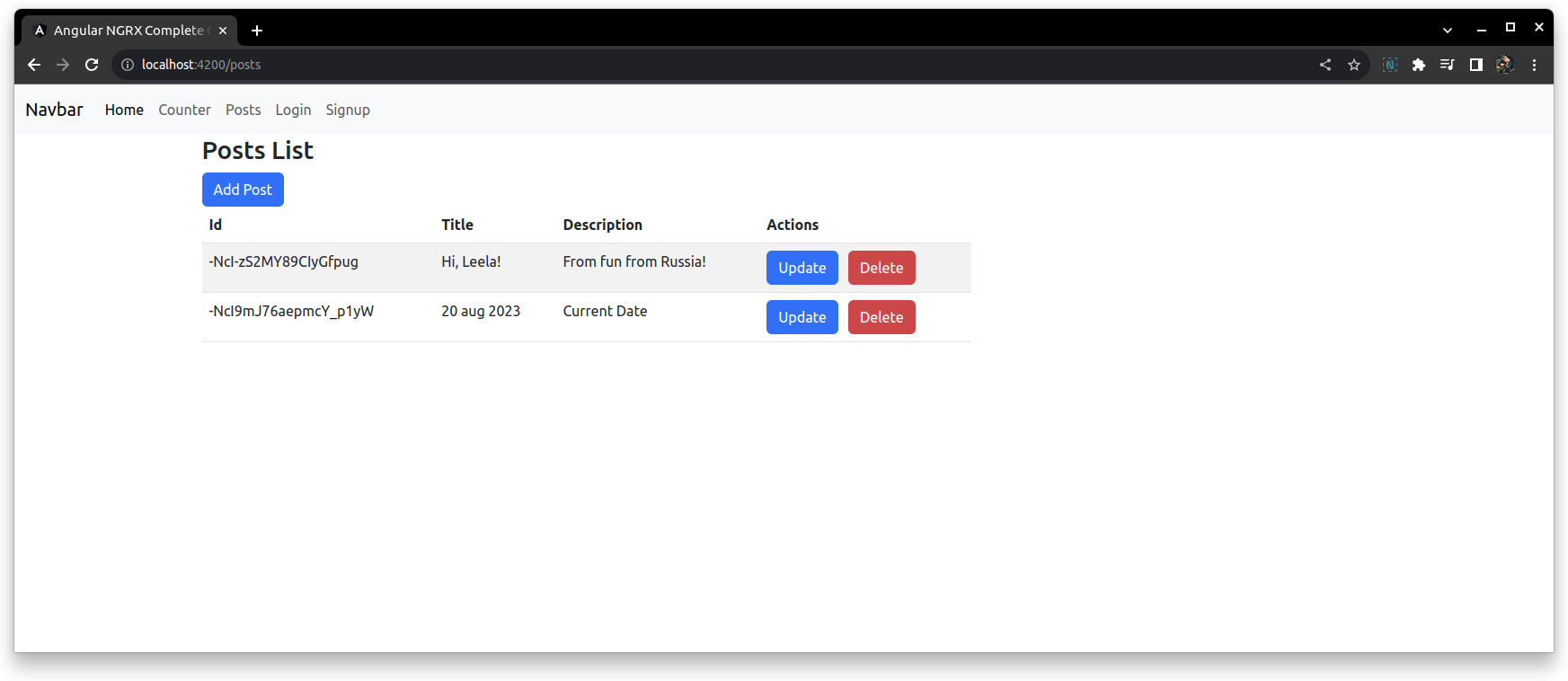1568x681 pixels.
Task: Minimize the browser window
Action: pyautogui.click(x=1482, y=29)
